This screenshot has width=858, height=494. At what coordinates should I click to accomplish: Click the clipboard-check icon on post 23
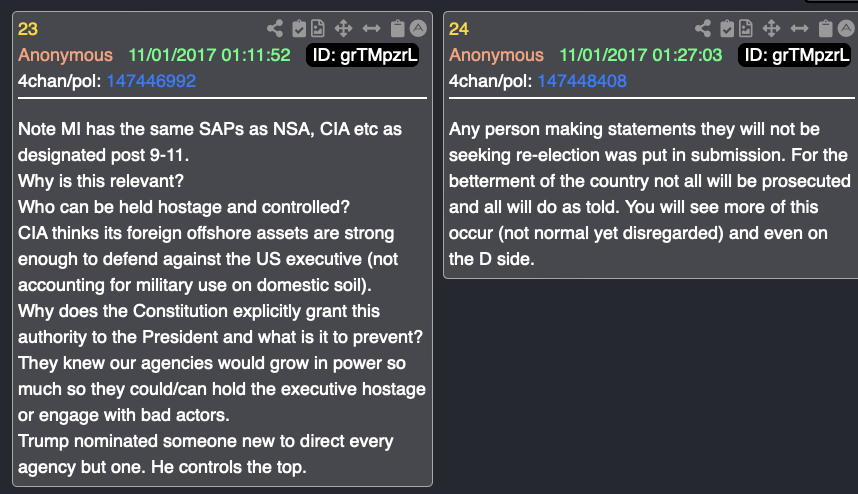pyautogui.click(x=298, y=29)
